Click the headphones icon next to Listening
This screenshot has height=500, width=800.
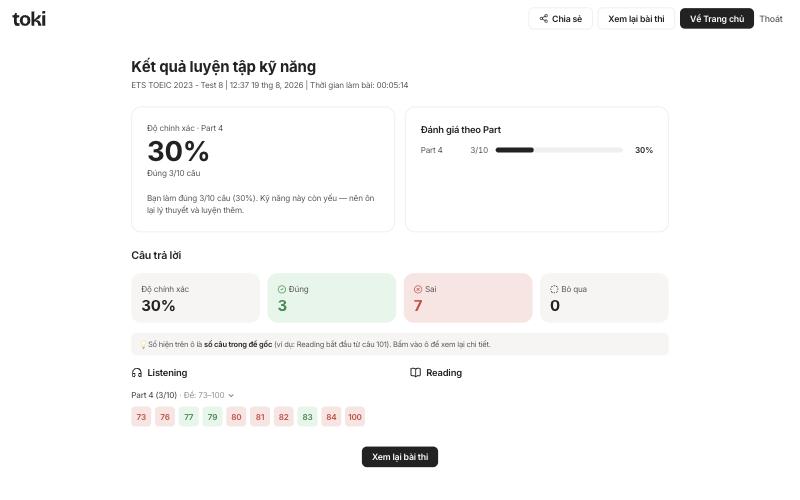[137, 373]
